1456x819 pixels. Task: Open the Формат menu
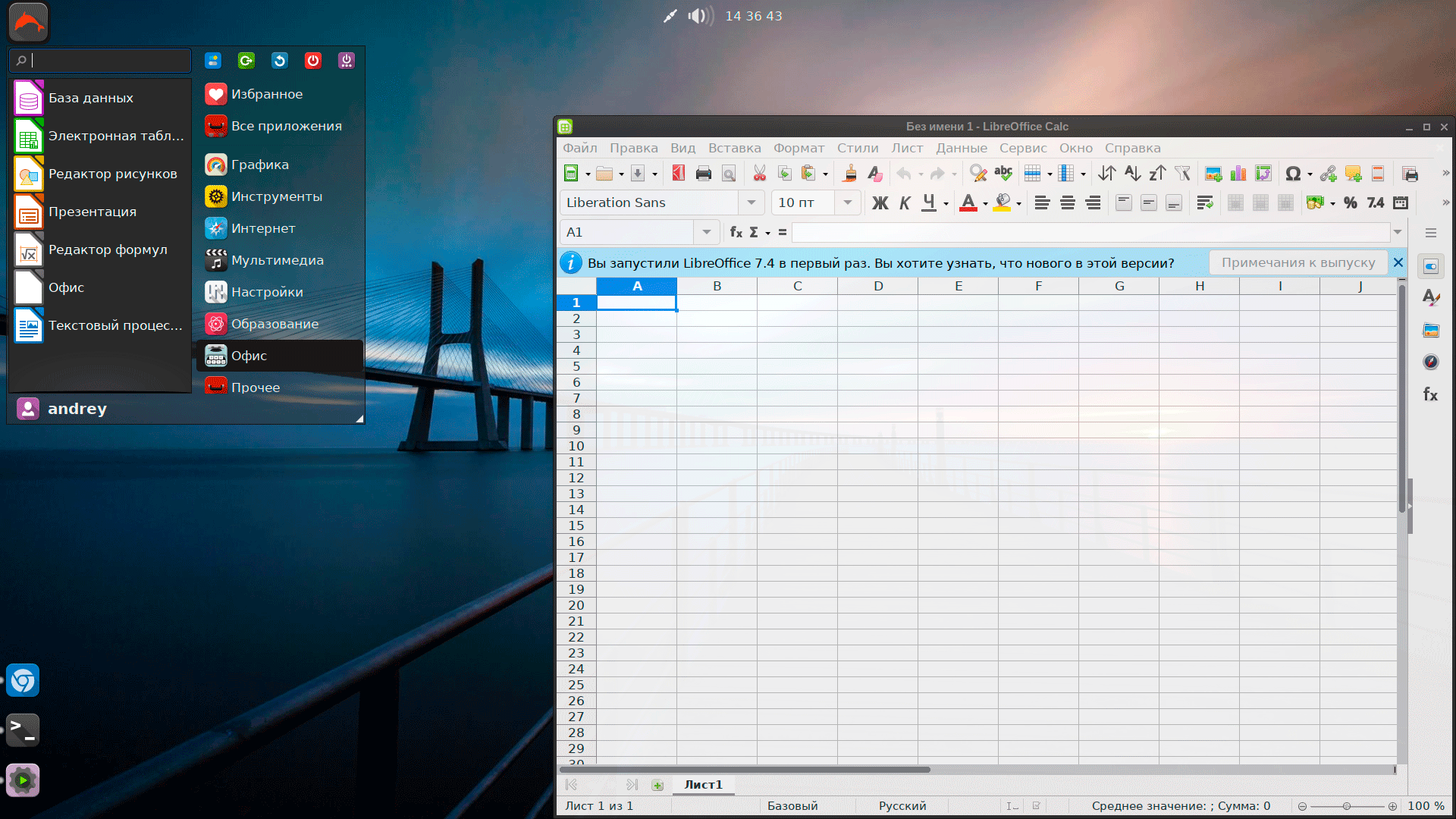click(x=798, y=148)
